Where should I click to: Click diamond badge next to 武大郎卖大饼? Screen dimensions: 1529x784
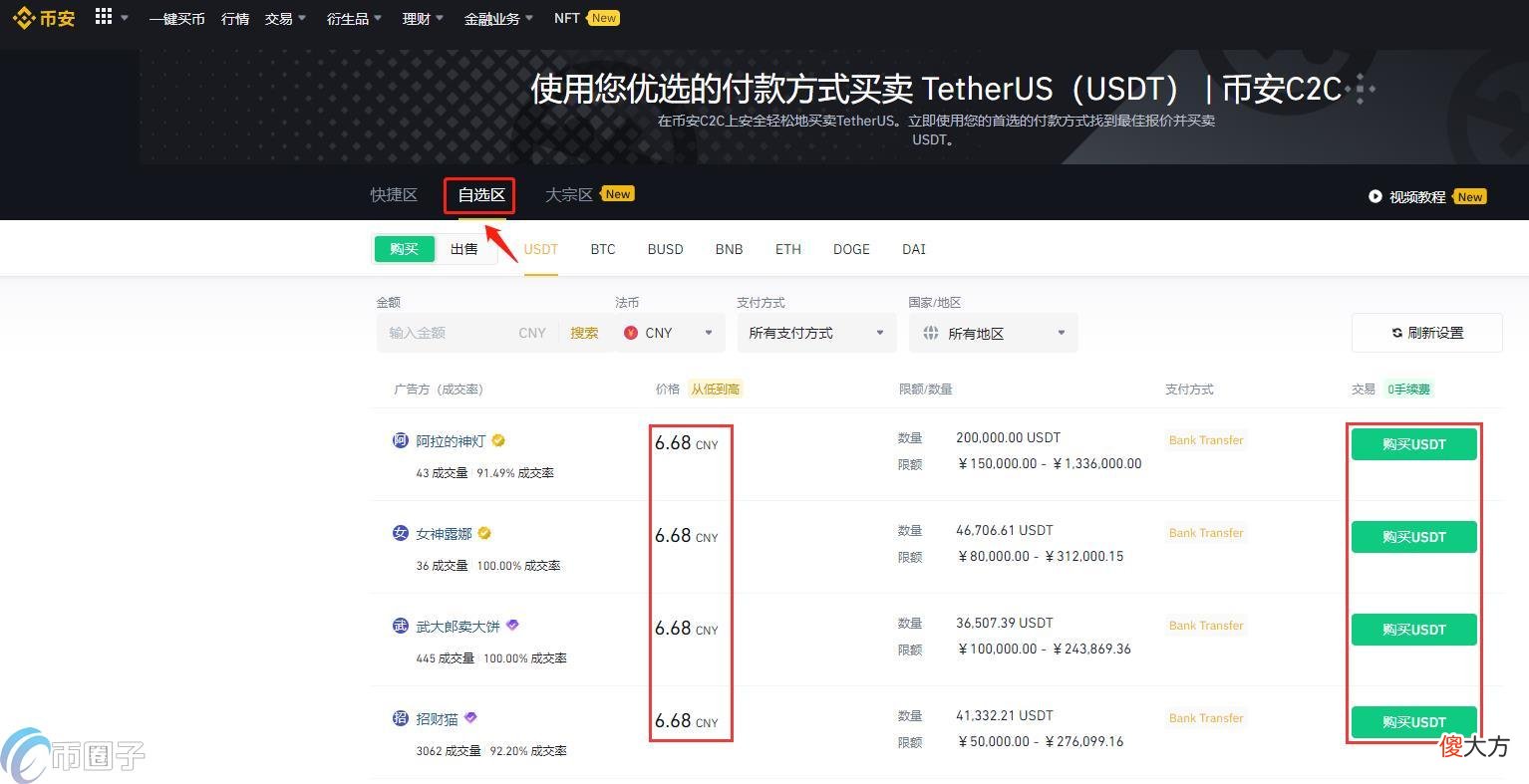[x=512, y=626]
